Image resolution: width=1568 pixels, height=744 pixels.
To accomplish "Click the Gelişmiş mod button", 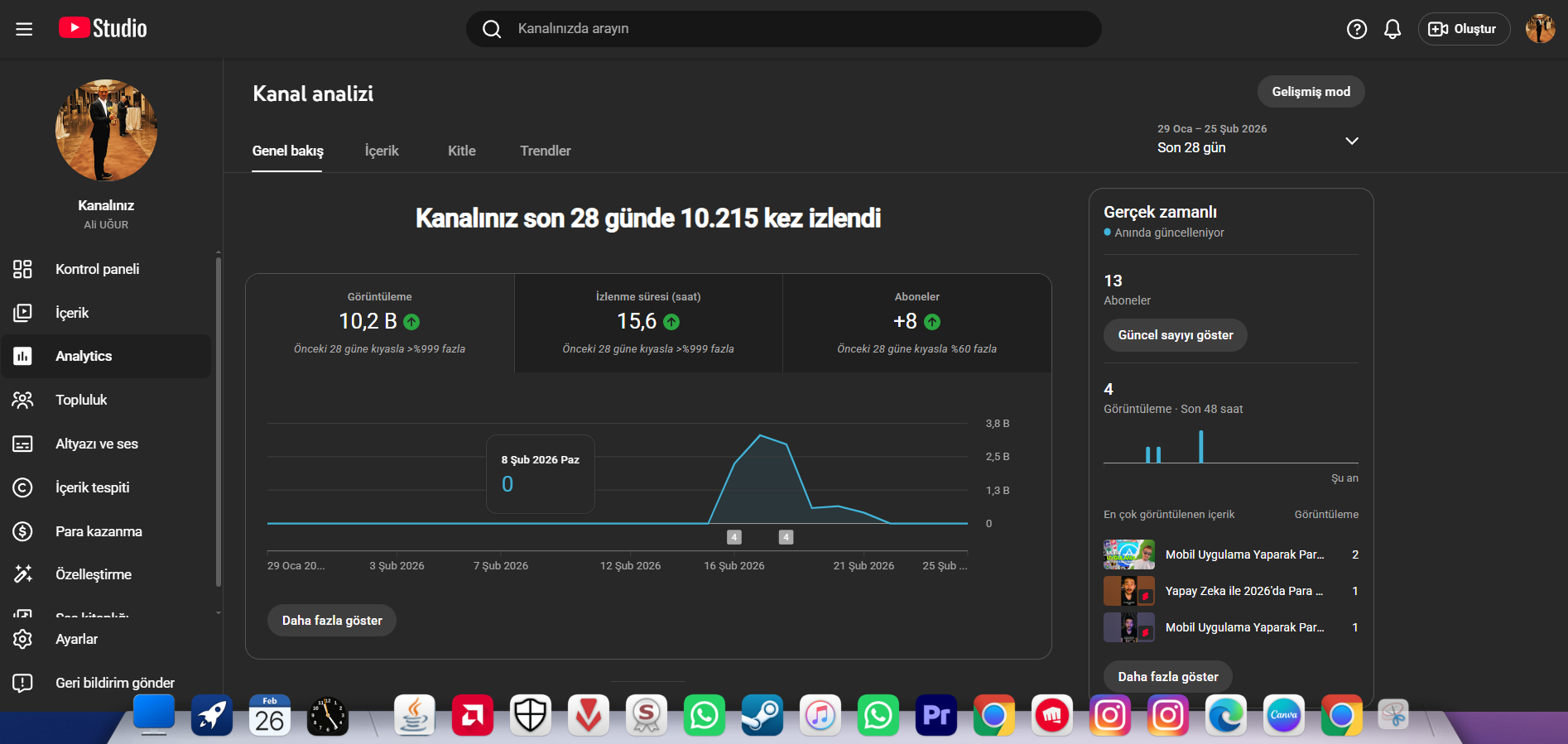I will tap(1311, 92).
